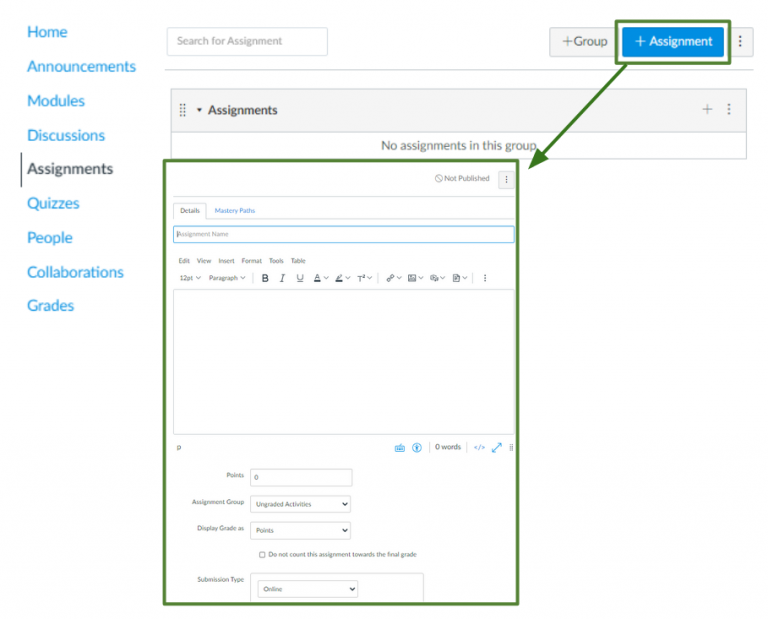Click the Assignment Name field
768x619 pixels.
(x=344, y=234)
